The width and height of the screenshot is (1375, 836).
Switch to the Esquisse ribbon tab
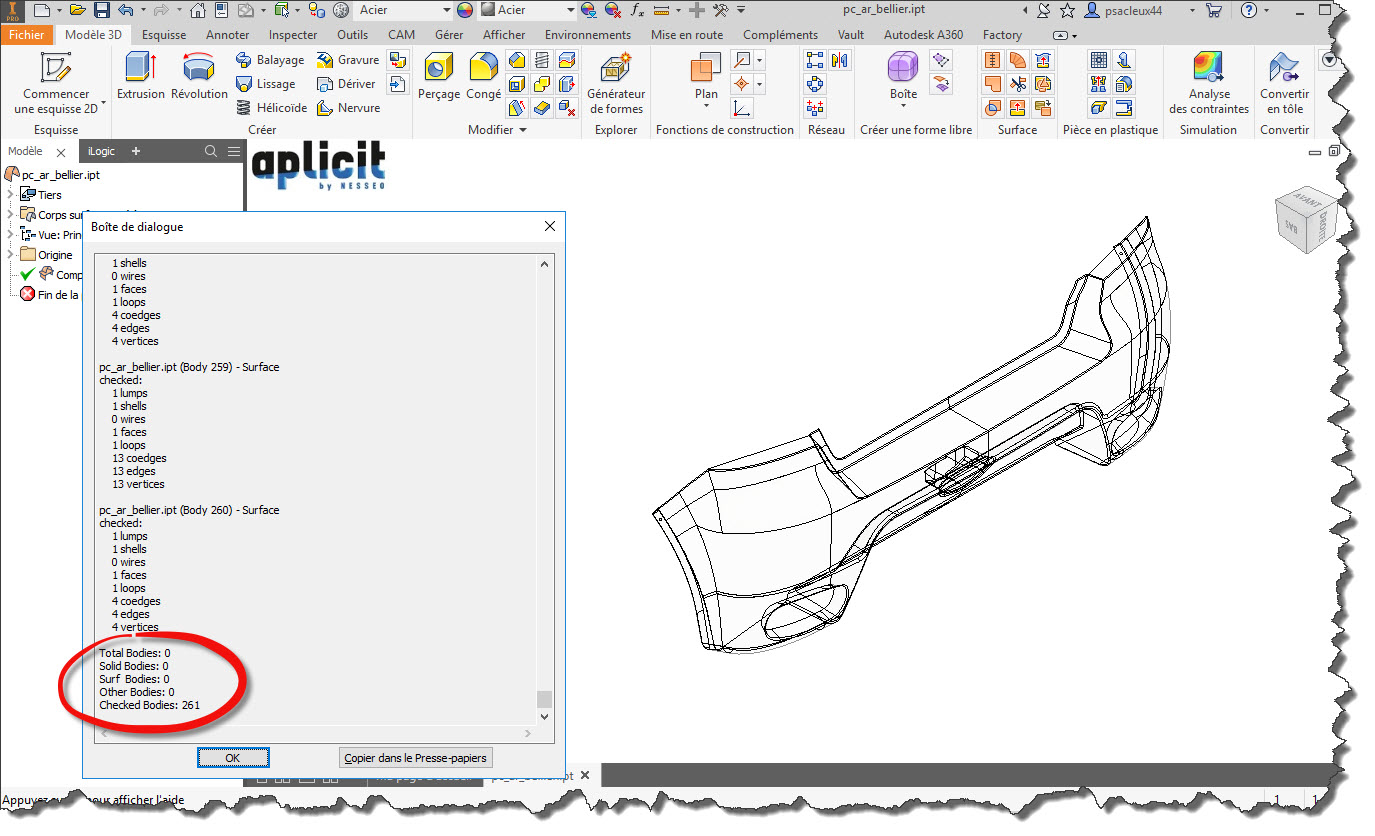coord(163,35)
